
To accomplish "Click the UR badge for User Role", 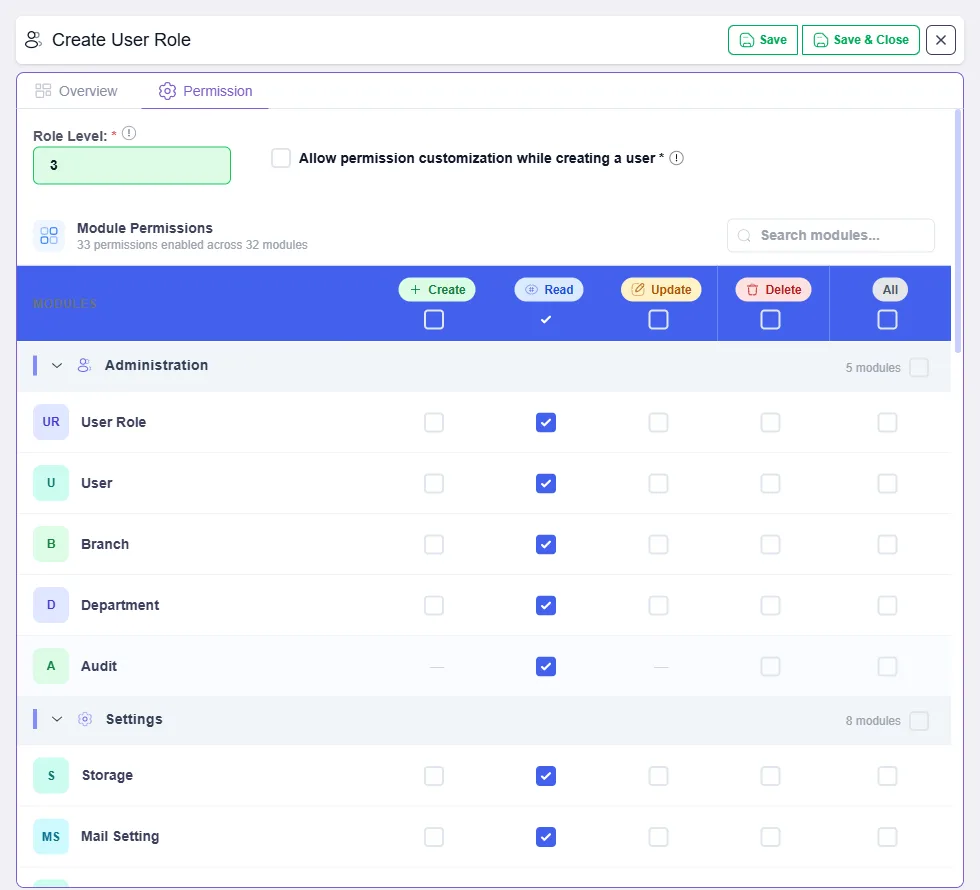I will pyautogui.click(x=51, y=422).
